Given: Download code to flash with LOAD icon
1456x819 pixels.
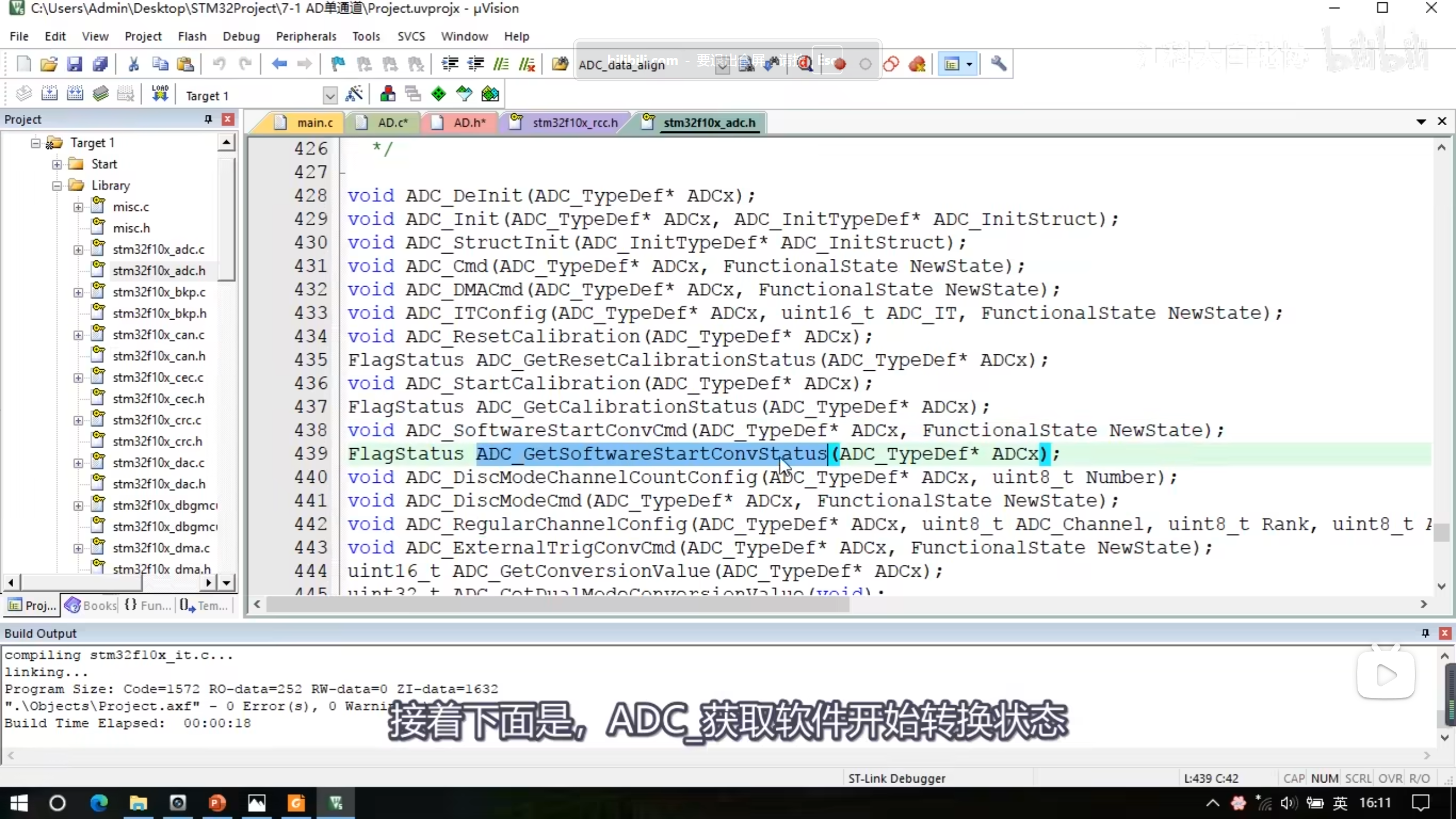Looking at the screenshot, I should pyautogui.click(x=160, y=94).
